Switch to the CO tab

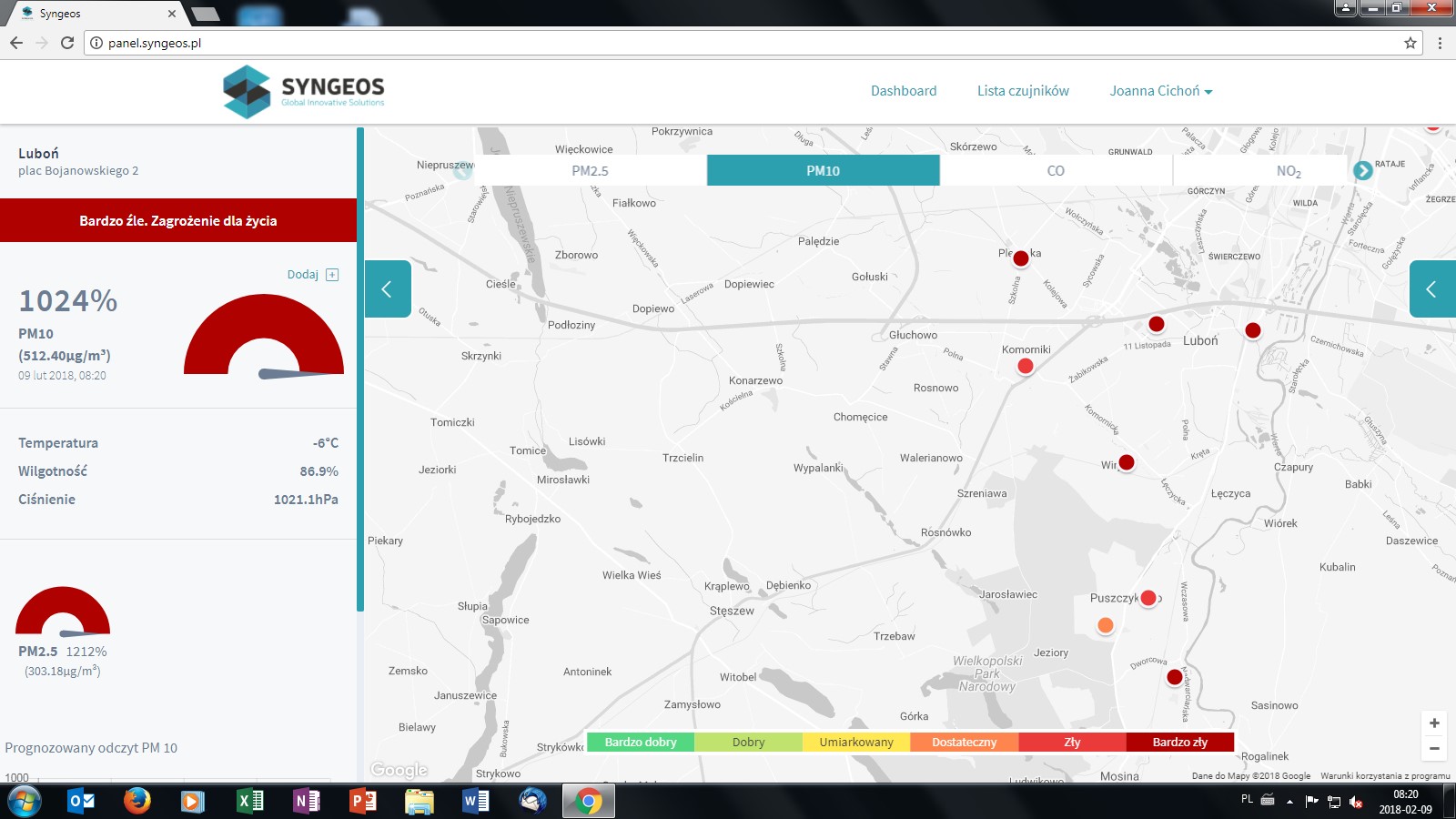pyautogui.click(x=1056, y=170)
